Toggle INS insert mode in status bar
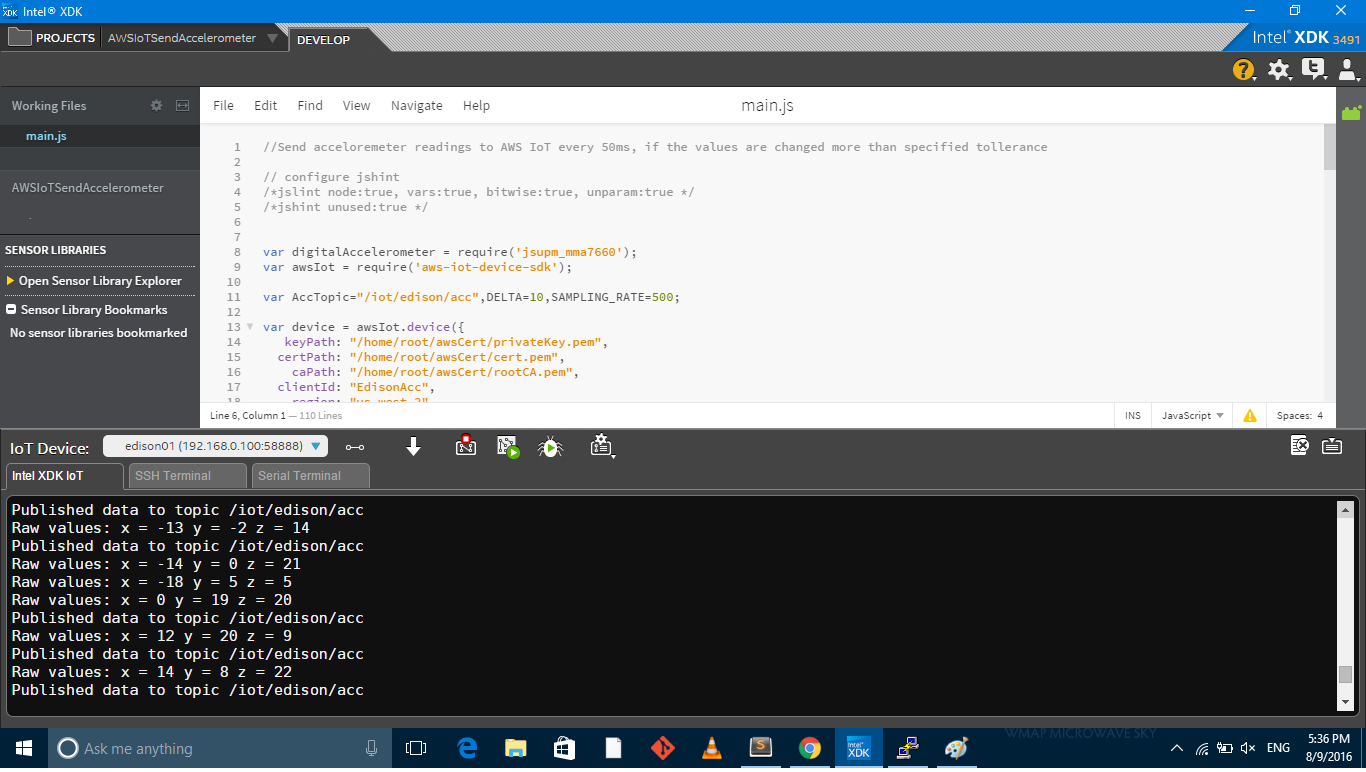1366x772 pixels. 1133,415
